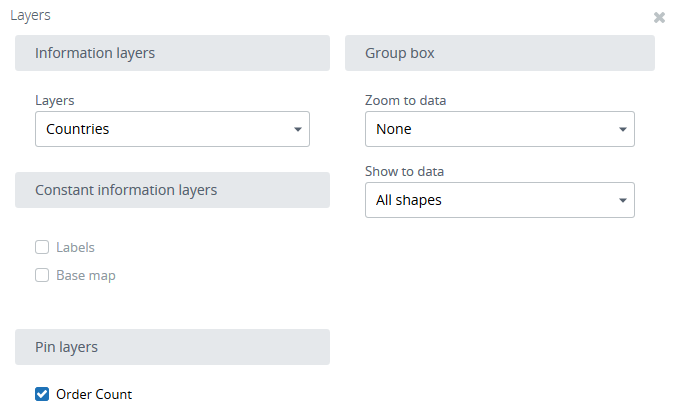The width and height of the screenshot is (677, 412).
Task: Click the Base map text label
Action: coord(85,275)
